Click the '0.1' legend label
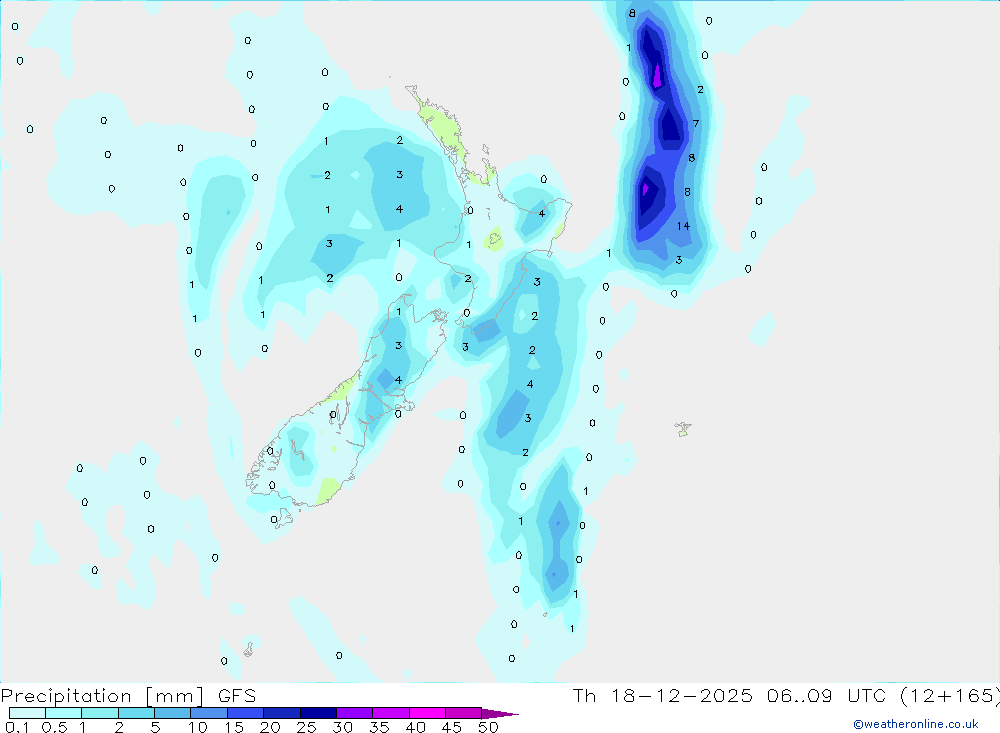 (17, 727)
